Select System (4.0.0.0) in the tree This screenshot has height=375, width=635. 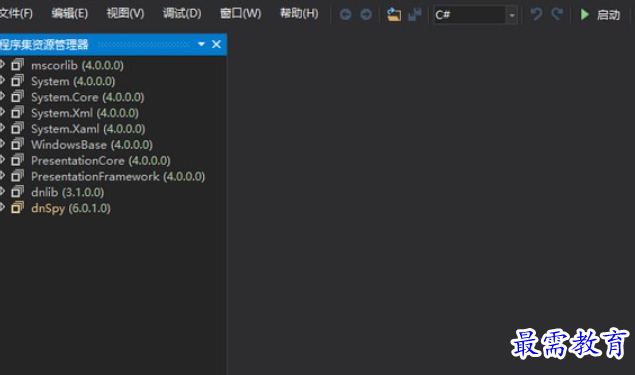pyautogui.click(x=73, y=81)
